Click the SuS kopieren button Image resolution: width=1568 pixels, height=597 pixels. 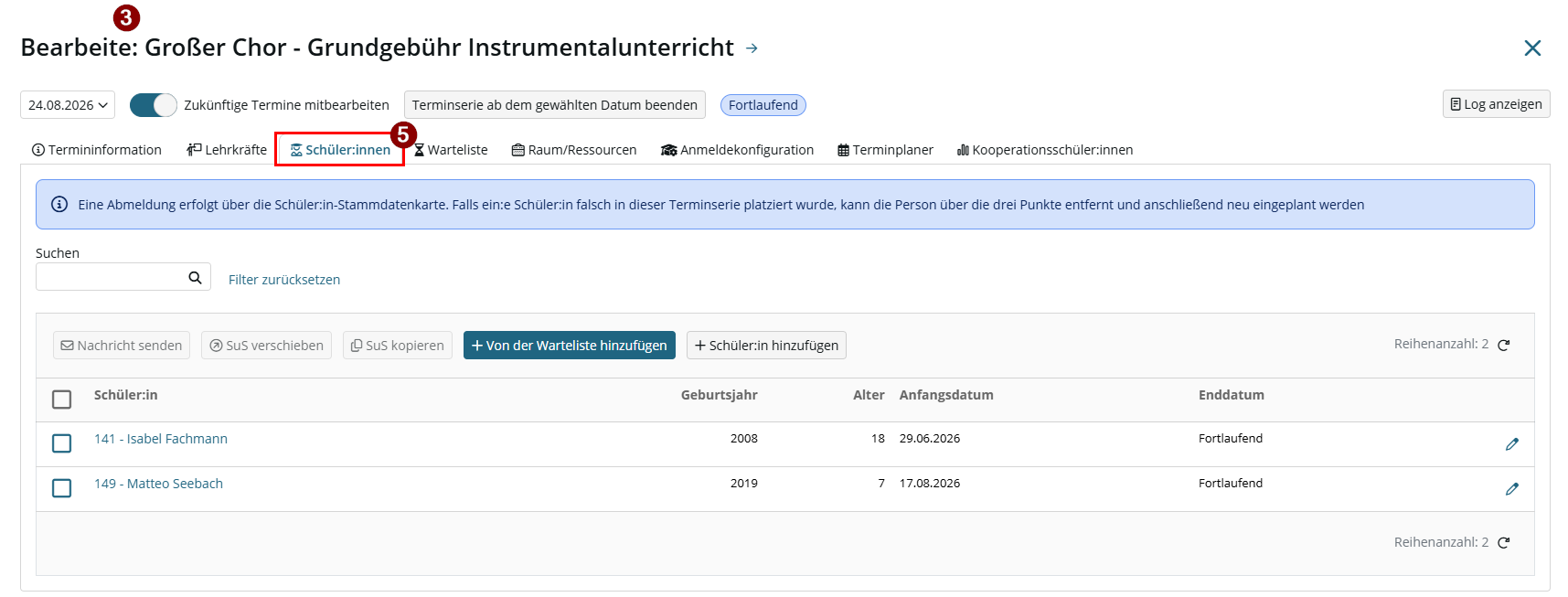coord(398,346)
